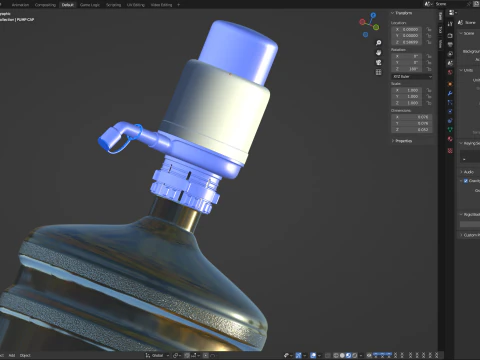The width and height of the screenshot is (480, 360).
Task: Switch orthographic view with the grid icon
Action: 378,72
